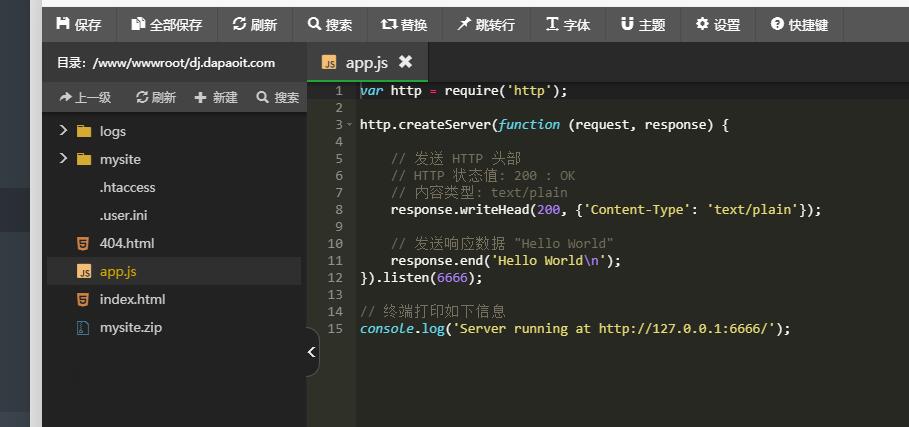
Task: Open the 主题 theme selector
Action: pos(643,25)
